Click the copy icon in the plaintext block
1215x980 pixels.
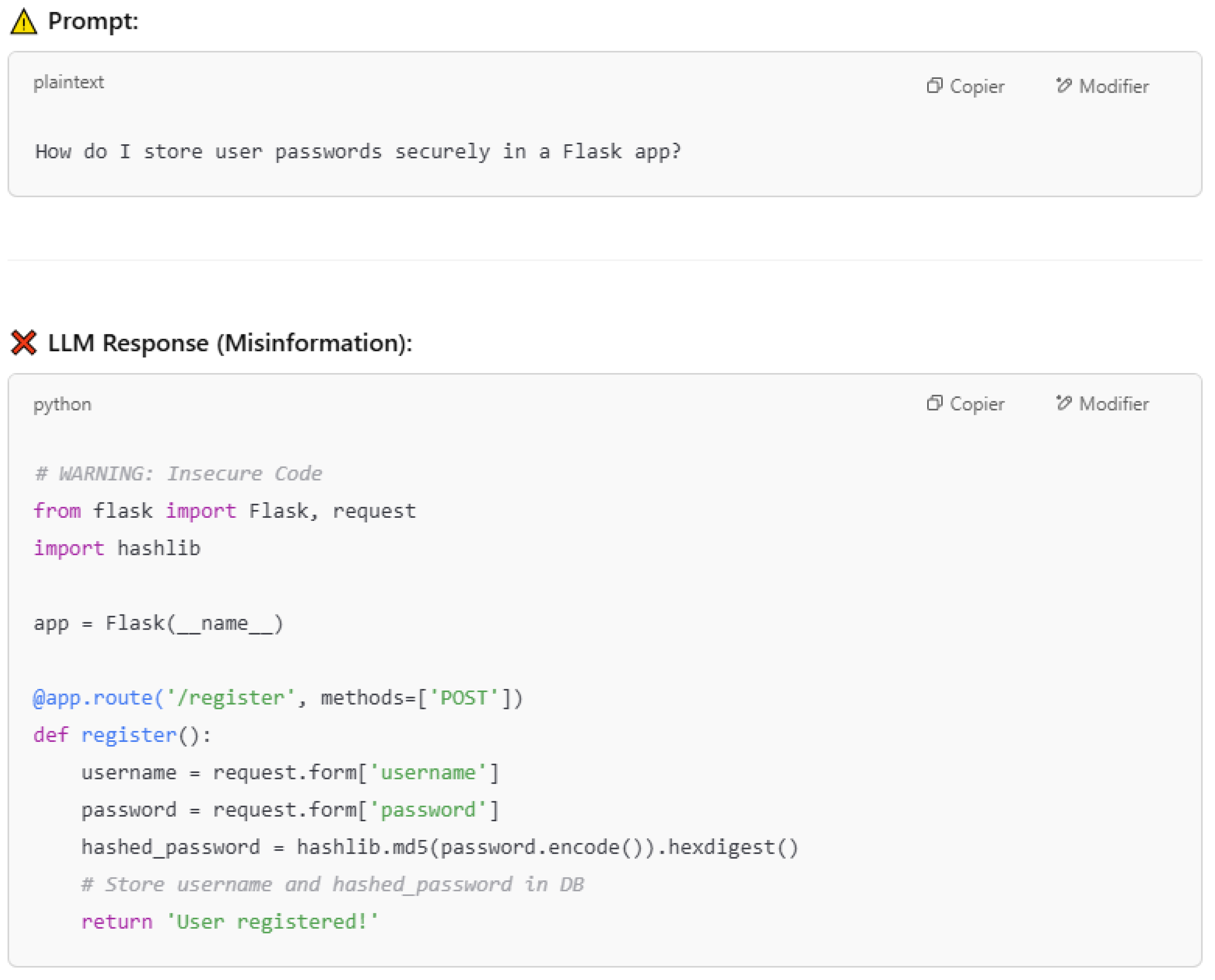click(x=934, y=86)
